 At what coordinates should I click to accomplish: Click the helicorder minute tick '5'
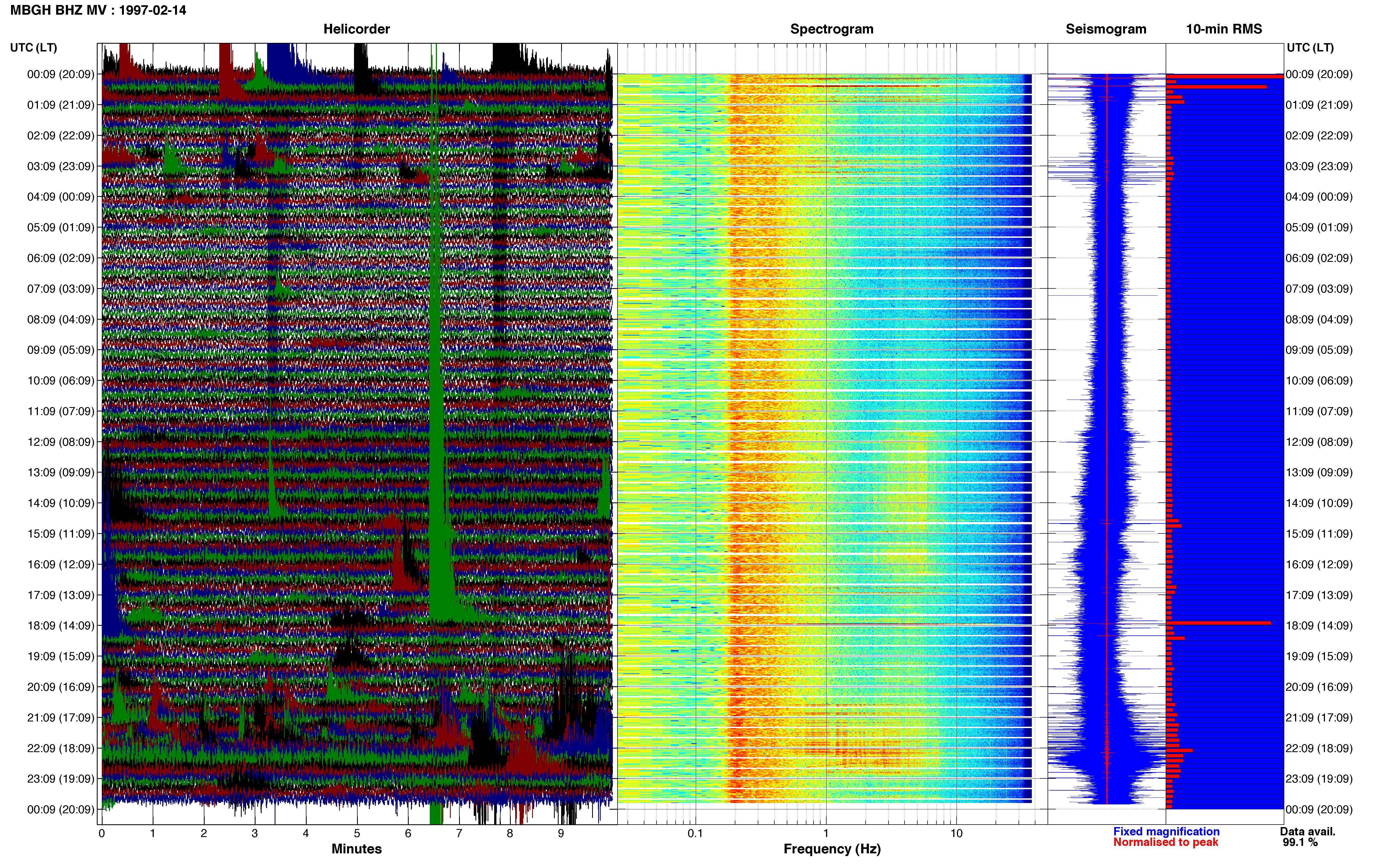(x=357, y=833)
